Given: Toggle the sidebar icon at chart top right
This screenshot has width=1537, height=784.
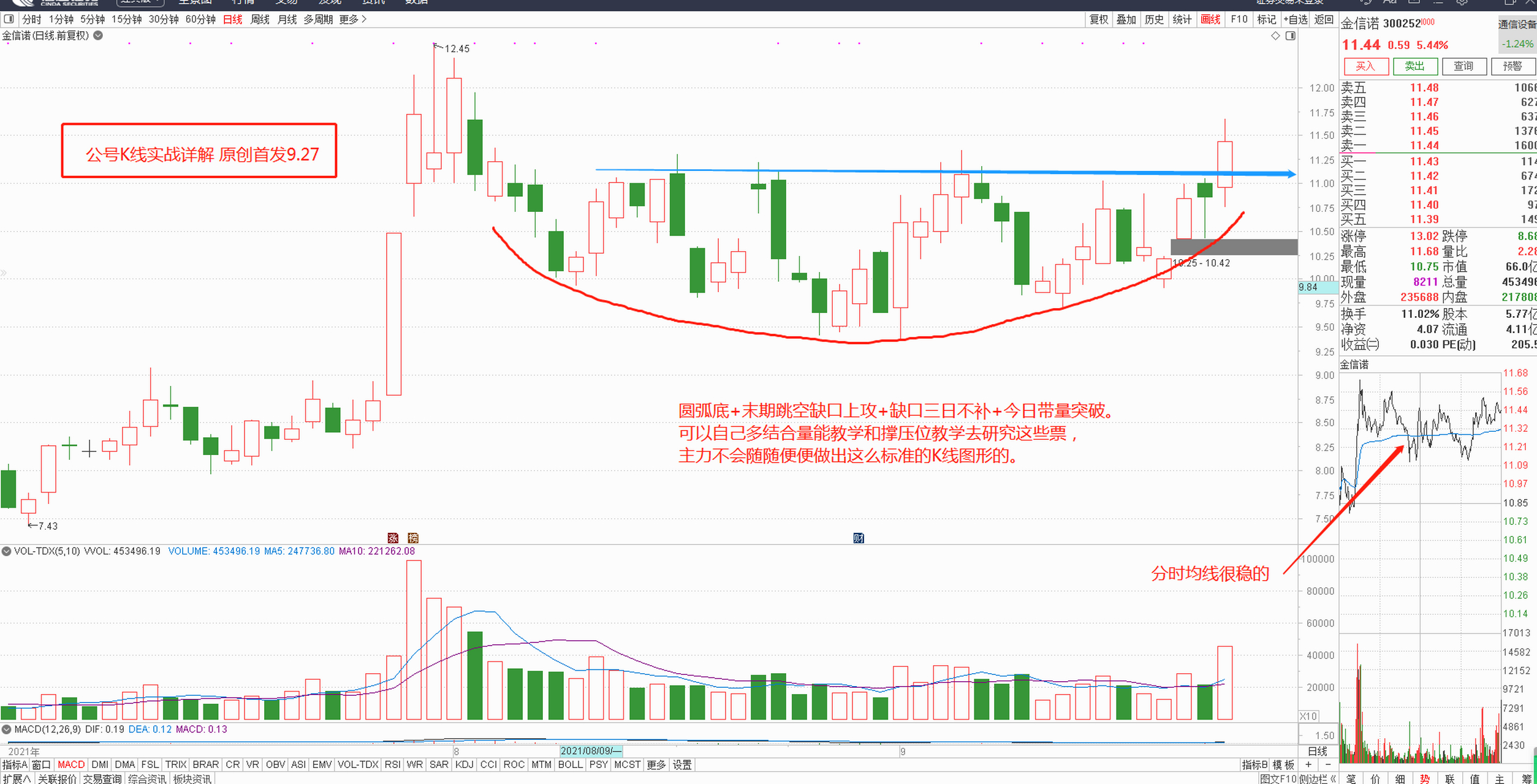Looking at the screenshot, I should tap(1291, 36).
